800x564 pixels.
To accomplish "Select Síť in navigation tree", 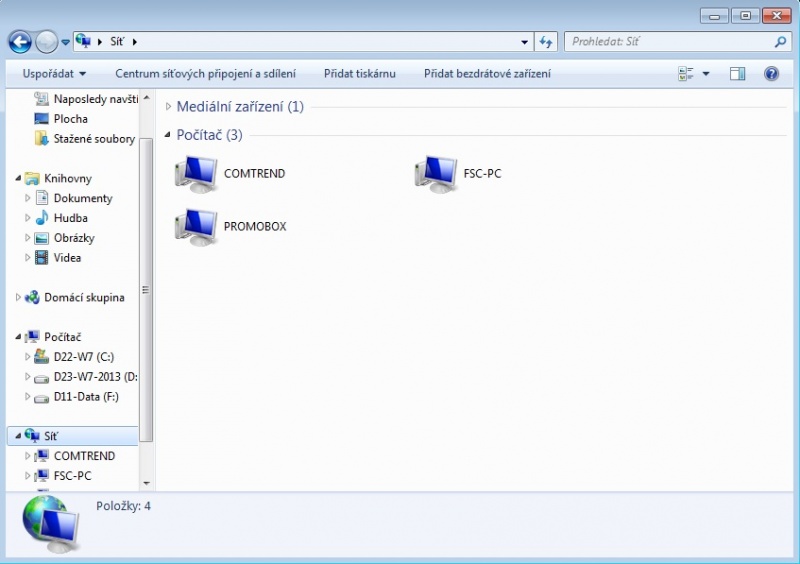I will tap(72, 436).
